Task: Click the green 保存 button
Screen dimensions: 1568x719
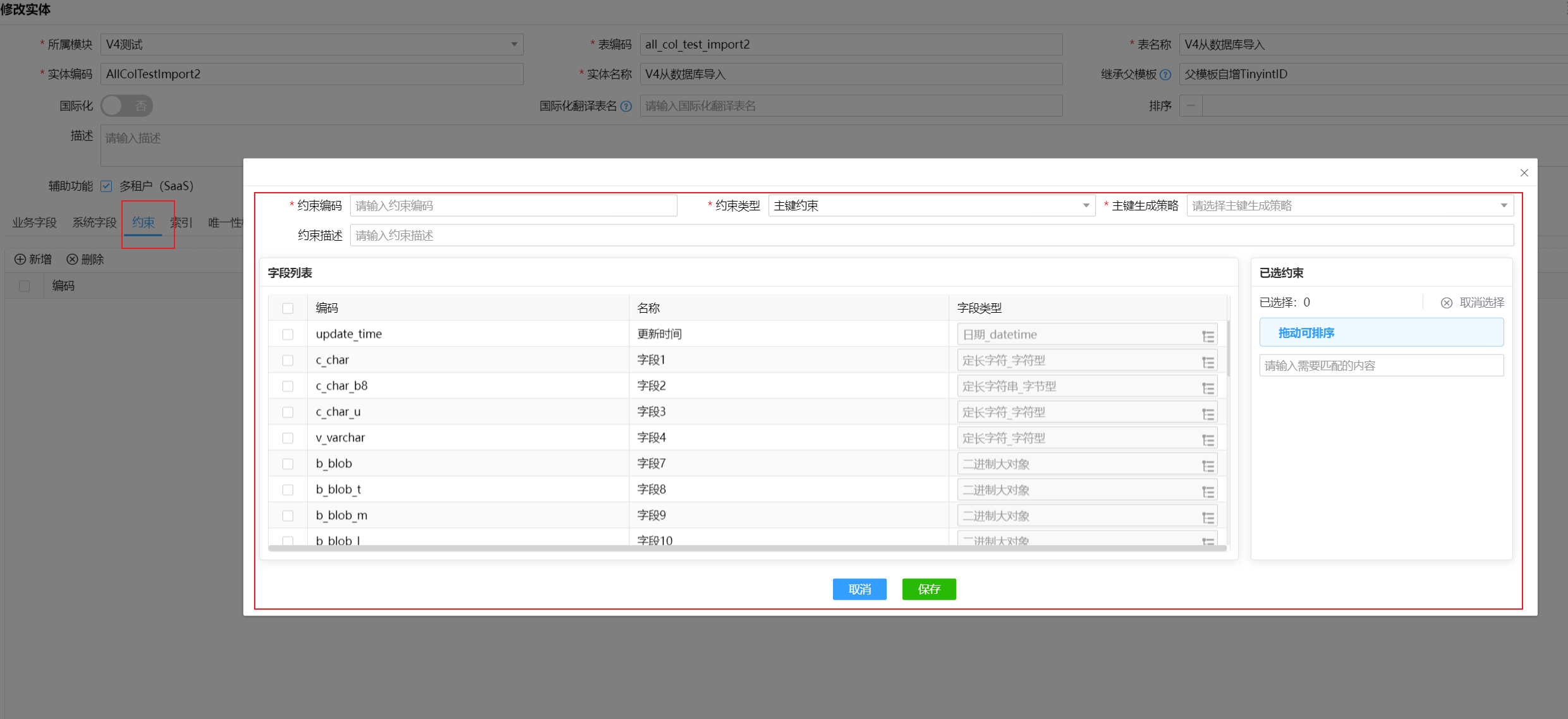Action: point(929,589)
